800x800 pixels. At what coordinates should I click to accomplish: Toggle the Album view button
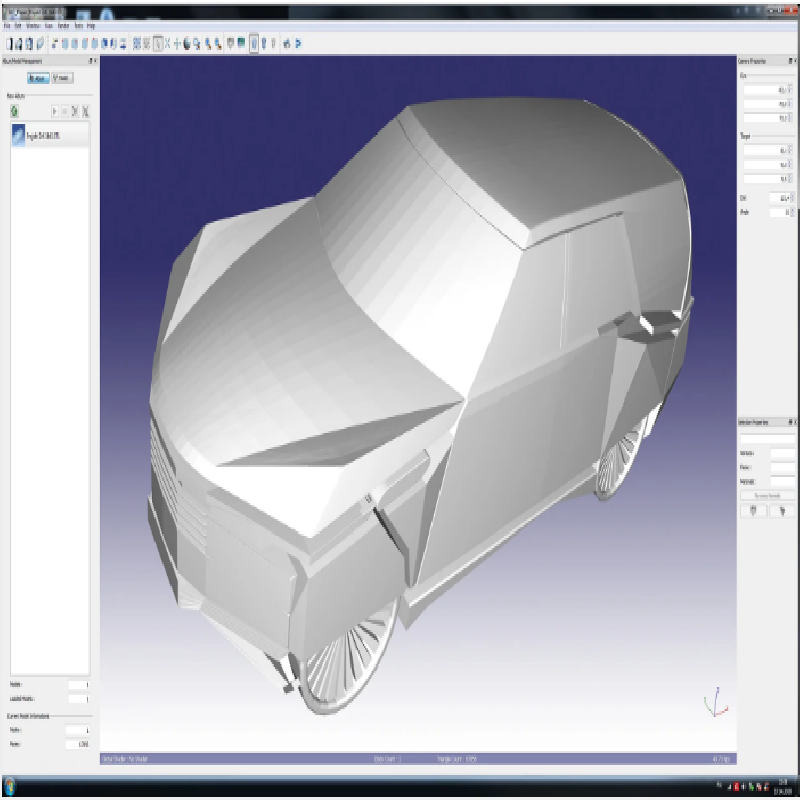pyautogui.click(x=37, y=78)
